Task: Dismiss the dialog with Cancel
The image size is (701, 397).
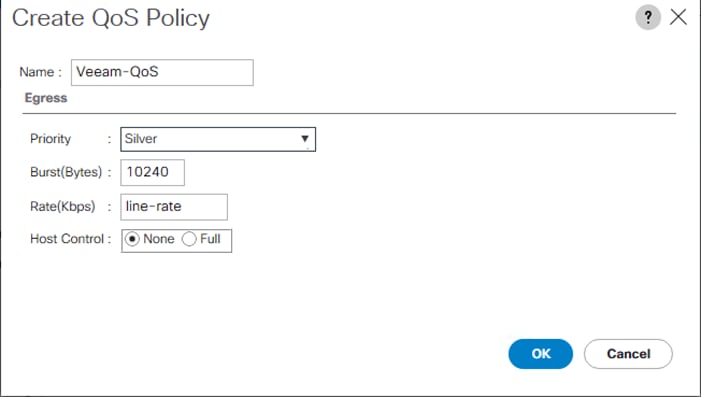Action: point(628,354)
